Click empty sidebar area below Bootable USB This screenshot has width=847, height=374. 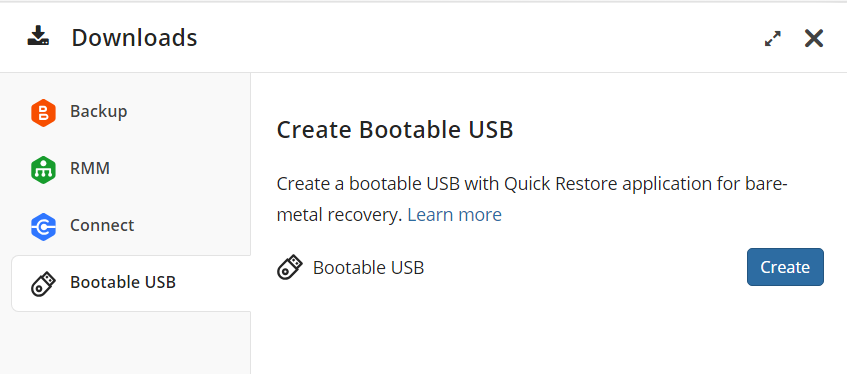125,343
